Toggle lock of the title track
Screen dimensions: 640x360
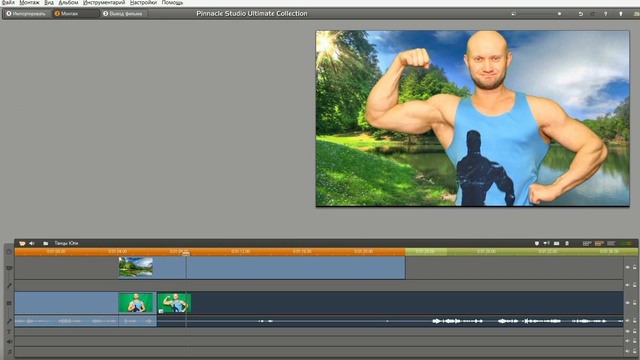(x=635, y=331)
